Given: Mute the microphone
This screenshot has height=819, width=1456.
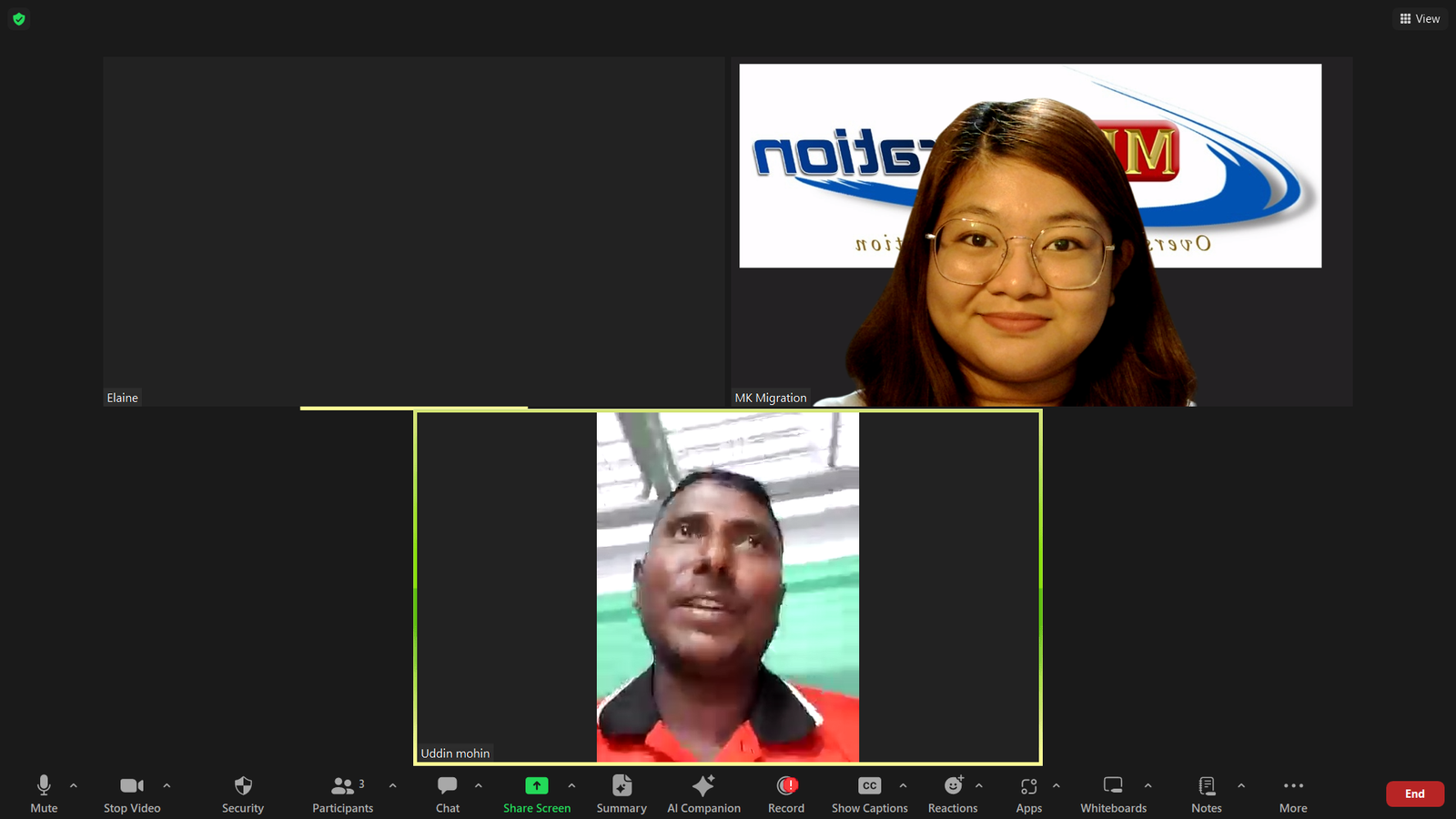Looking at the screenshot, I should pos(44,794).
